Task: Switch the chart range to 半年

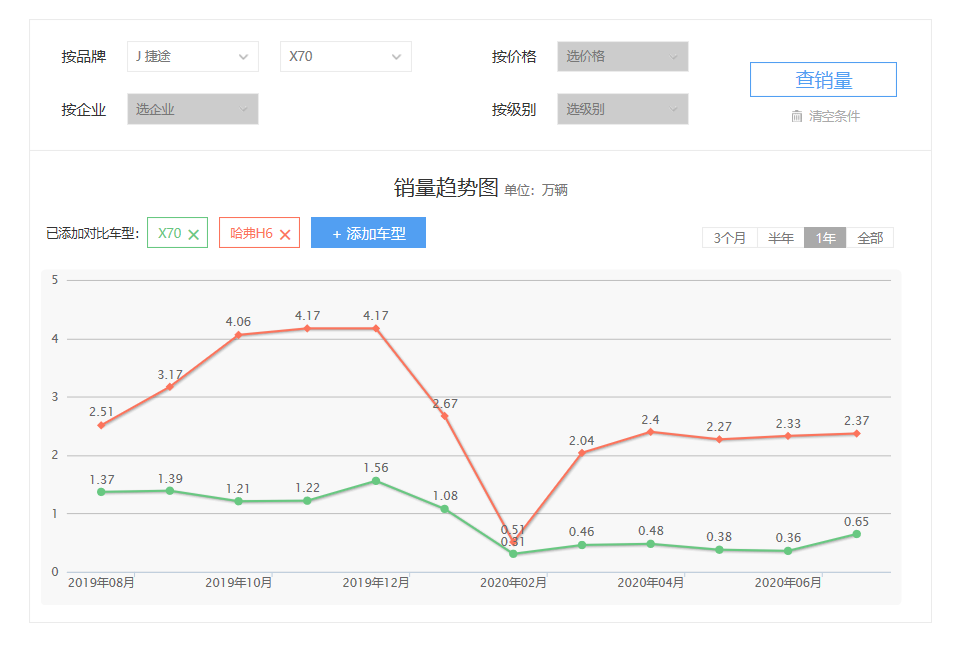Action: point(781,238)
